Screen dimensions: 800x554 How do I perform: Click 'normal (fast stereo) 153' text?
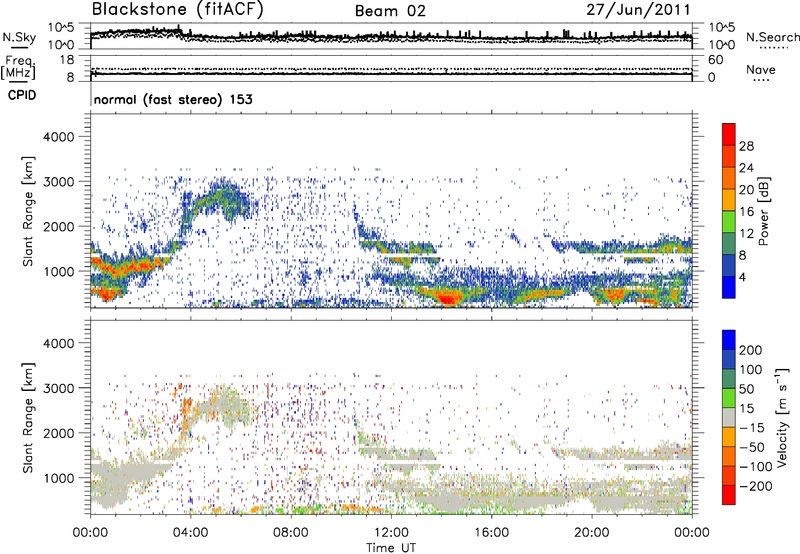173,99
